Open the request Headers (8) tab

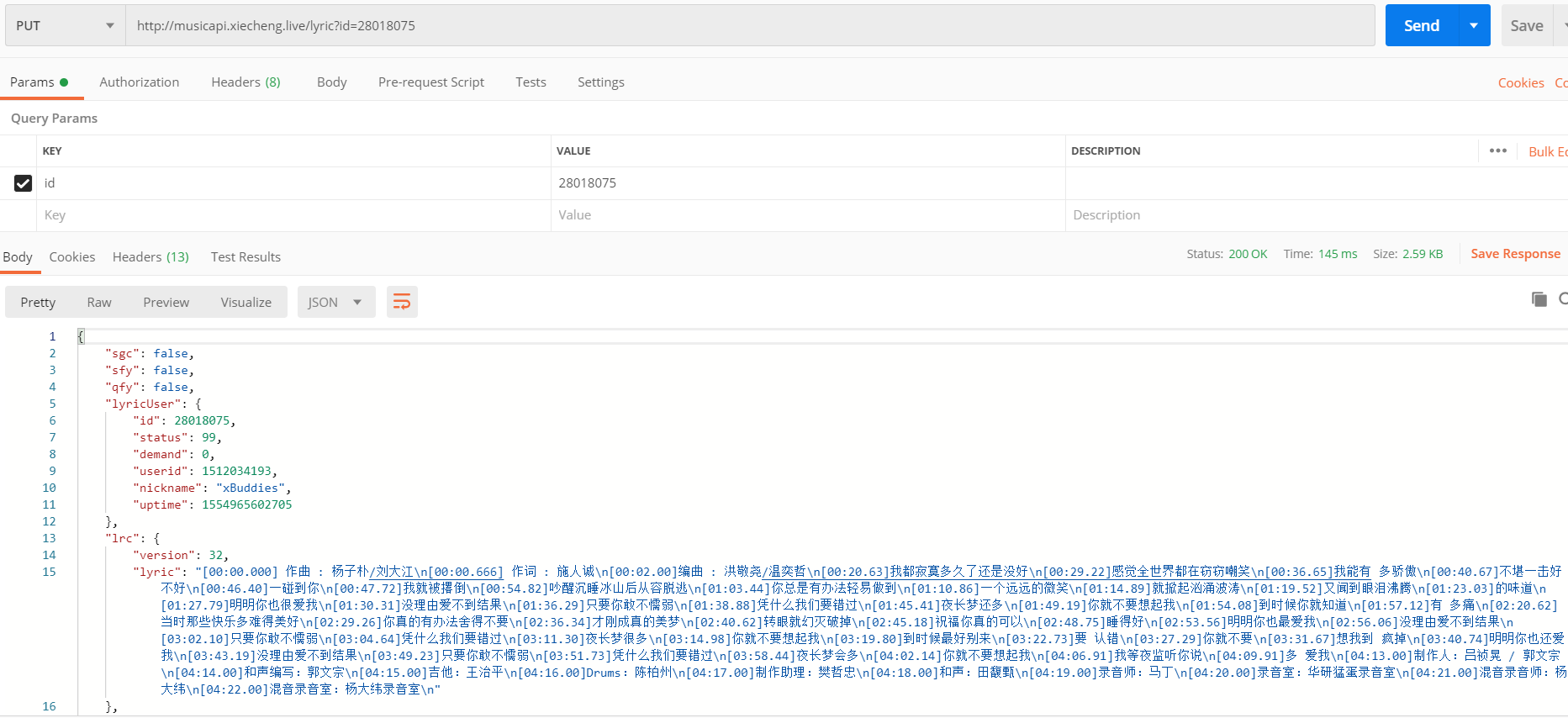pos(245,82)
